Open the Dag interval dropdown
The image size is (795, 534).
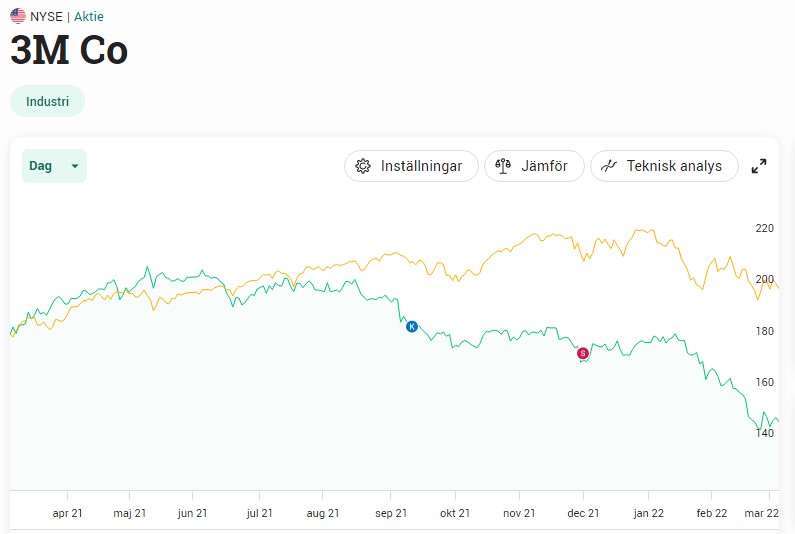tap(54, 166)
